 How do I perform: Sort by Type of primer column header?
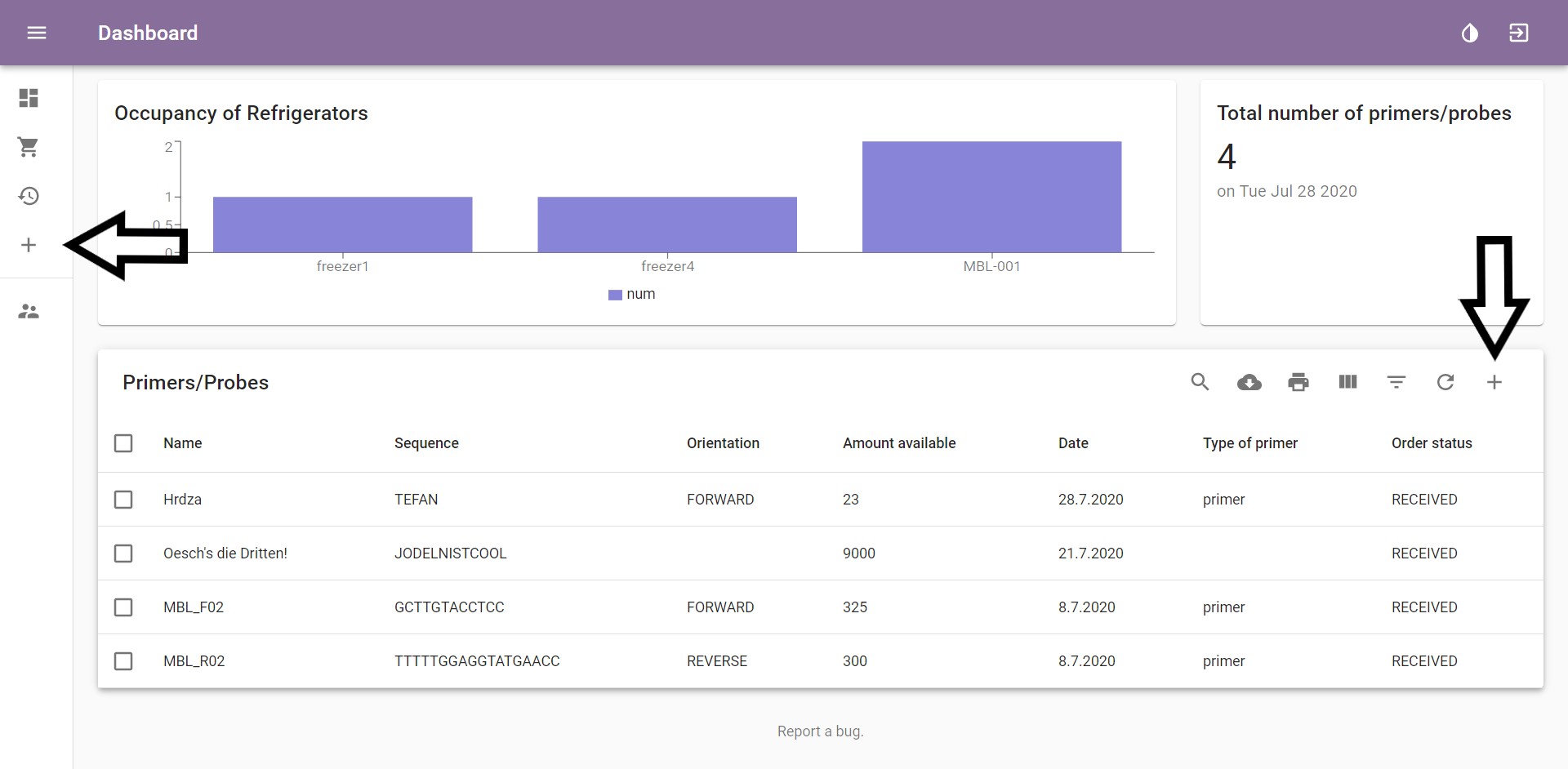[1249, 443]
